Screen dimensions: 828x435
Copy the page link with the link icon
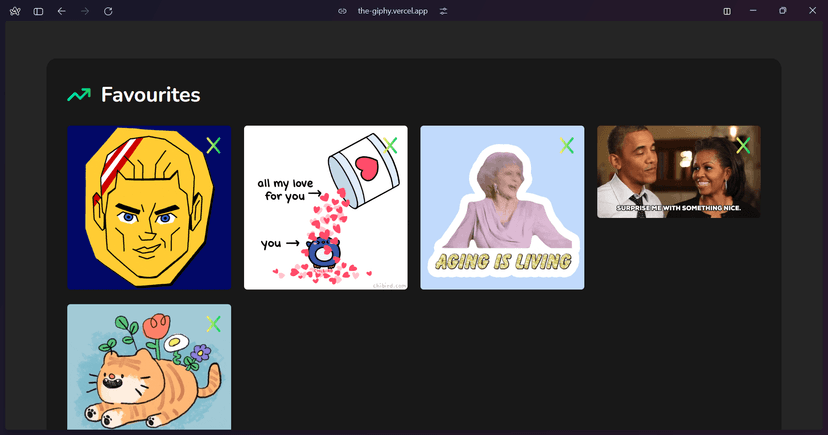pos(342,11)
